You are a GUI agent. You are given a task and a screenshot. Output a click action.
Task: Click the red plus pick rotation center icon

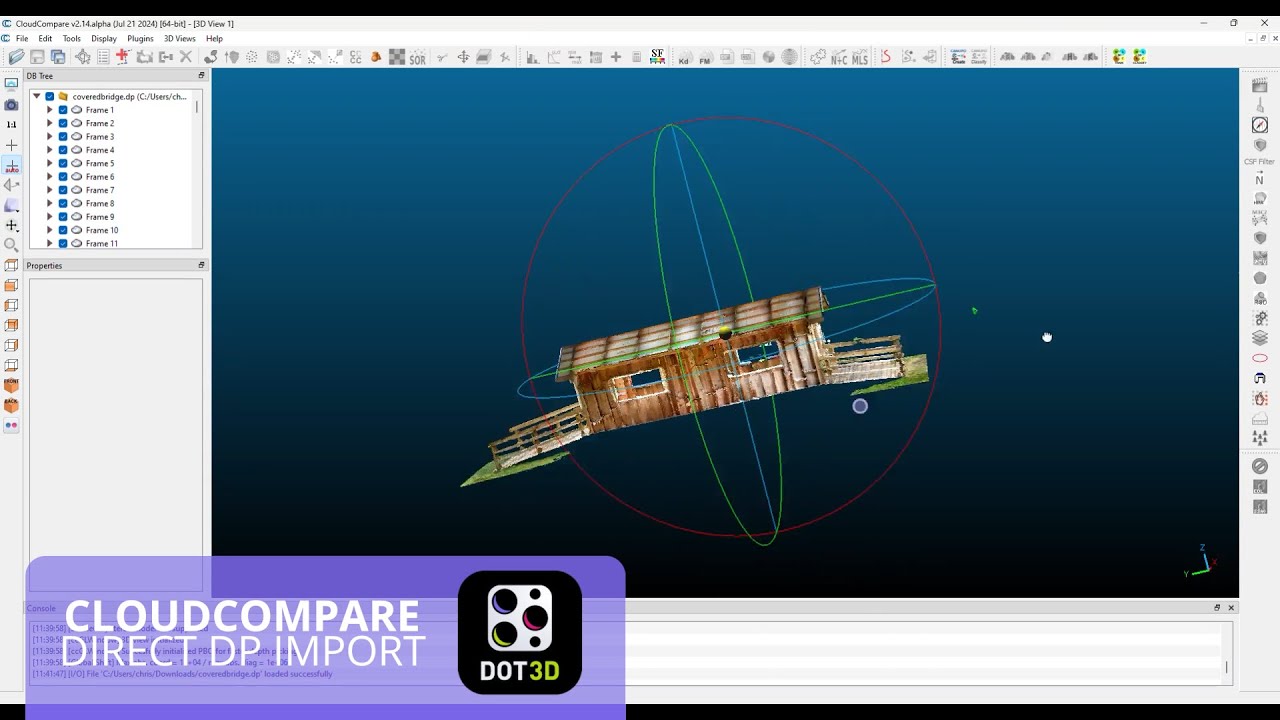point(123,57)
